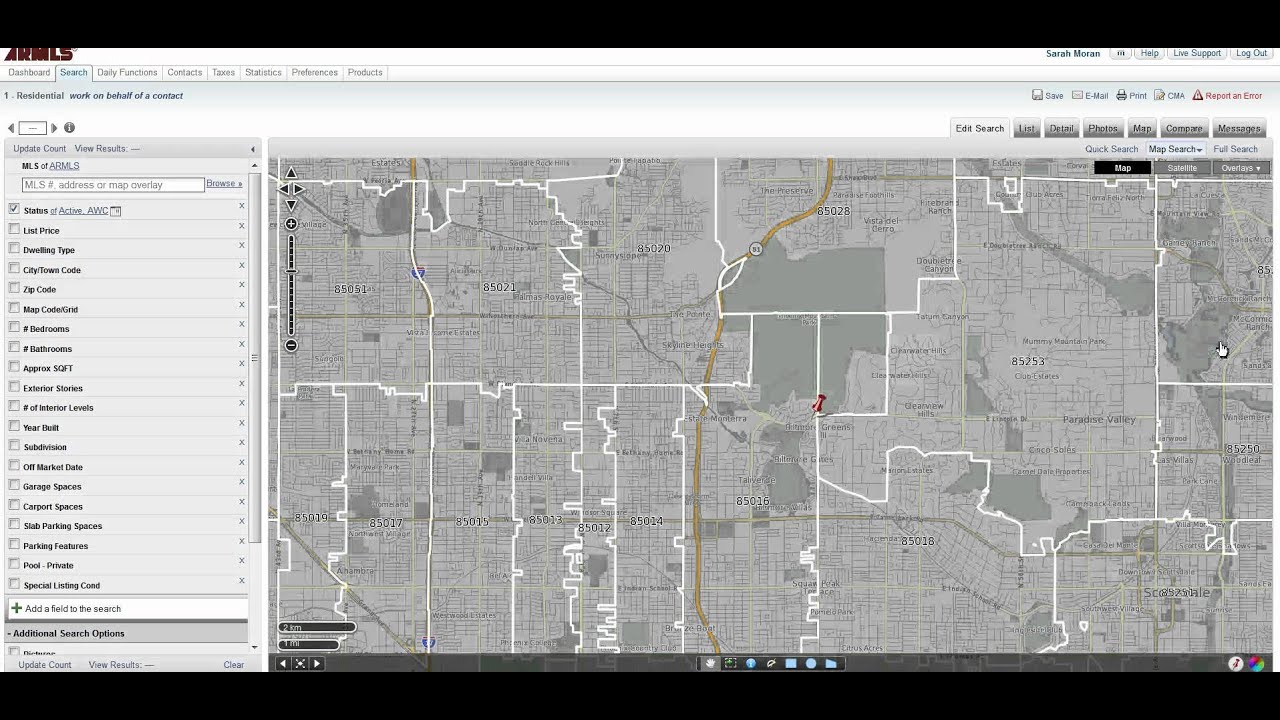
Task: Click the full extent map button
Action: tap(300, 663)
